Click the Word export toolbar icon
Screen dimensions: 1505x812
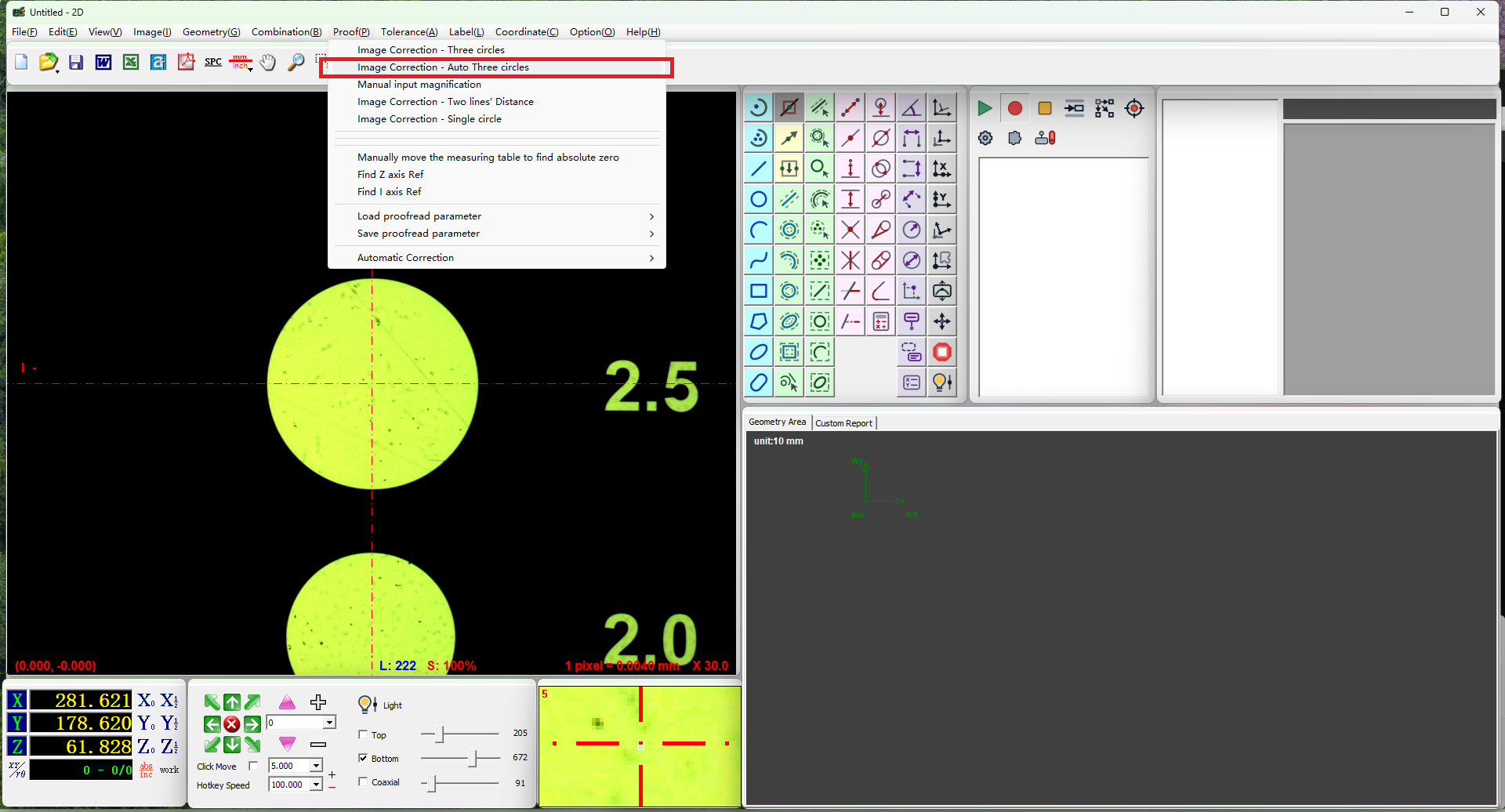click(x=103, y=62)
